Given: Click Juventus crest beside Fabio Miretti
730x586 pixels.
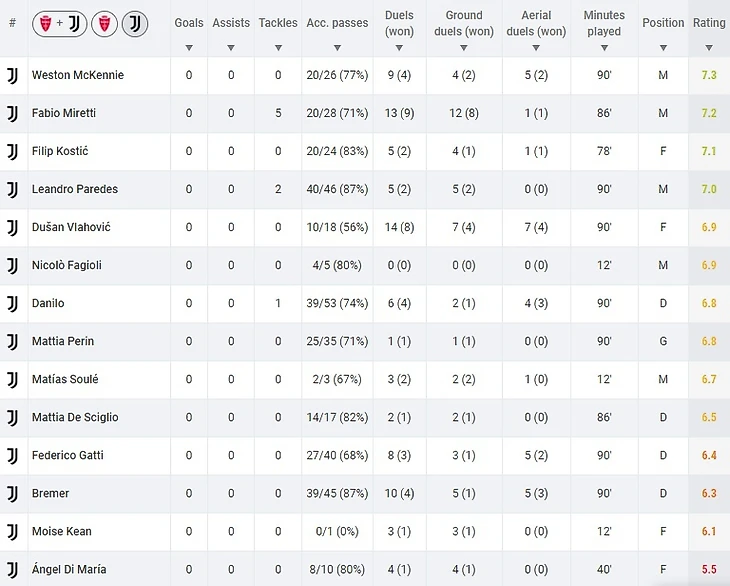Looking at the screenshot, I should (13, 113).
